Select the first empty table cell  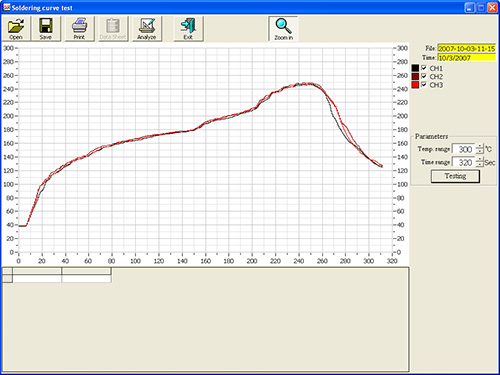coord(37,278)
